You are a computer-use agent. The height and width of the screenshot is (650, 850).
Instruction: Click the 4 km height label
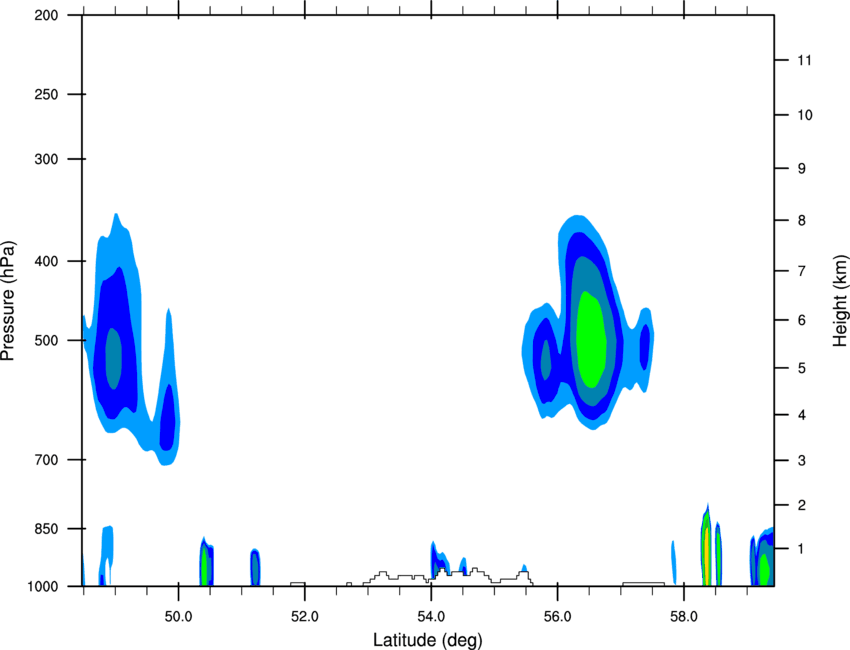point(802,415)
